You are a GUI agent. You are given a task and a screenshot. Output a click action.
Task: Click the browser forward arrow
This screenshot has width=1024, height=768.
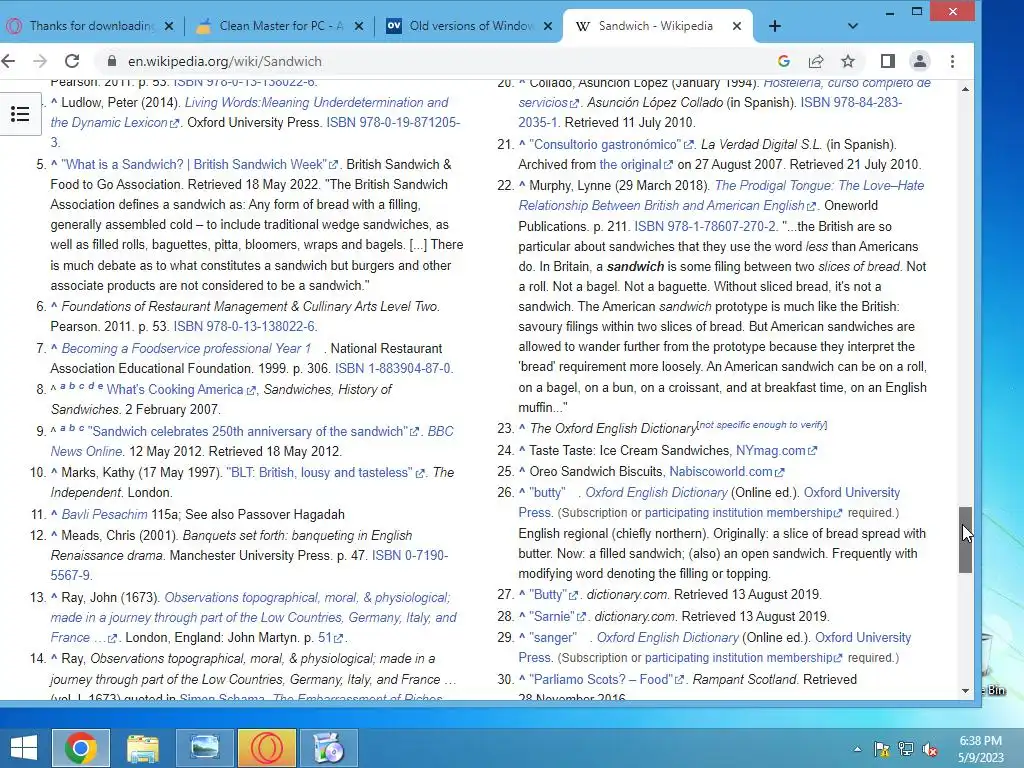tap(40, 61)
